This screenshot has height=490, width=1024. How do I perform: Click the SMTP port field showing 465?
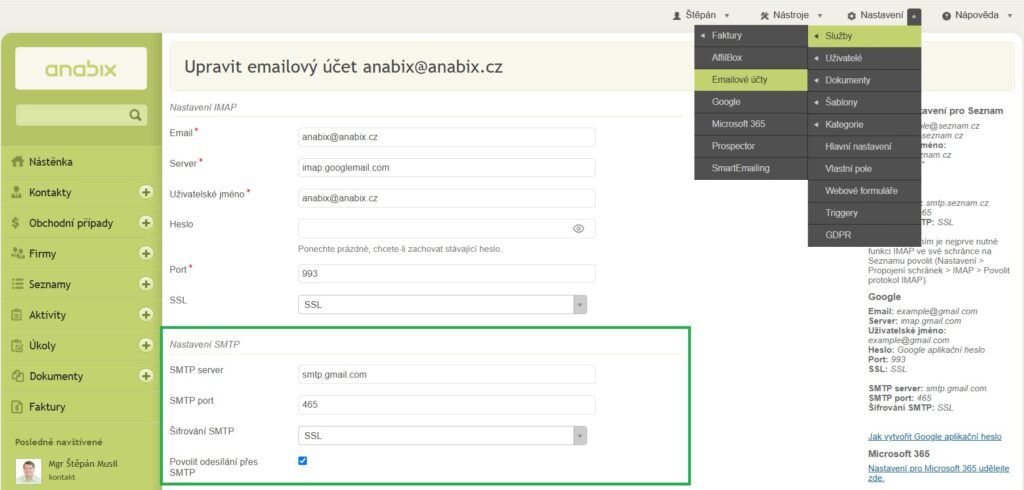click(447, 404)
